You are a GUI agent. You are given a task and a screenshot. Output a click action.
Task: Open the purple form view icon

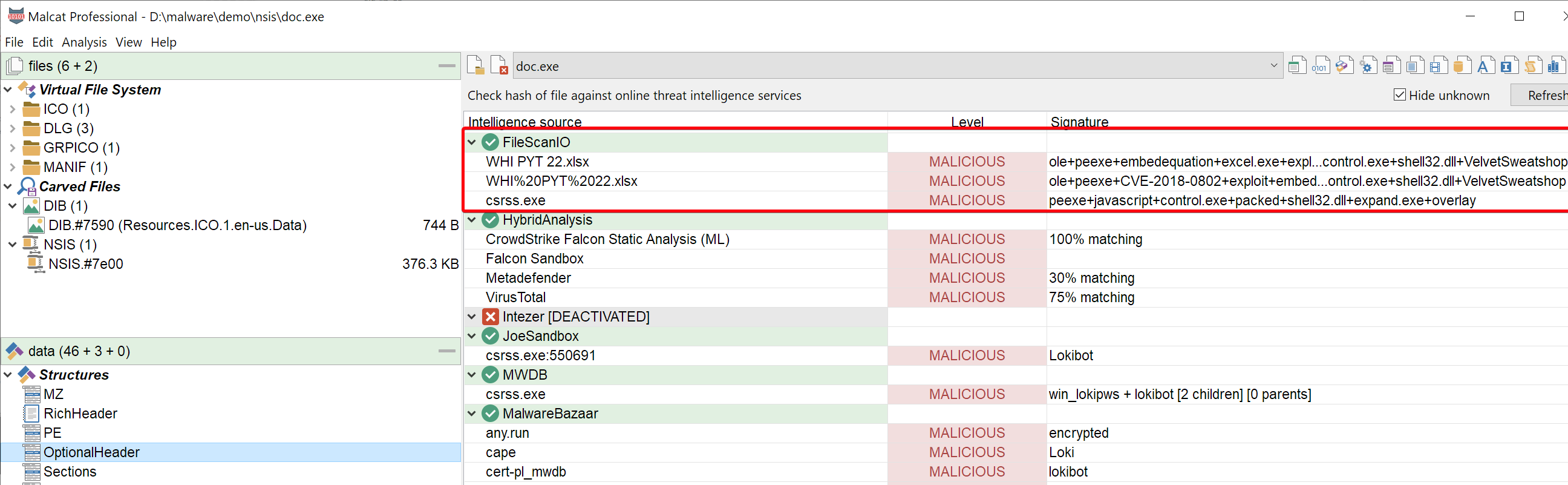(x=1391, y=66)
